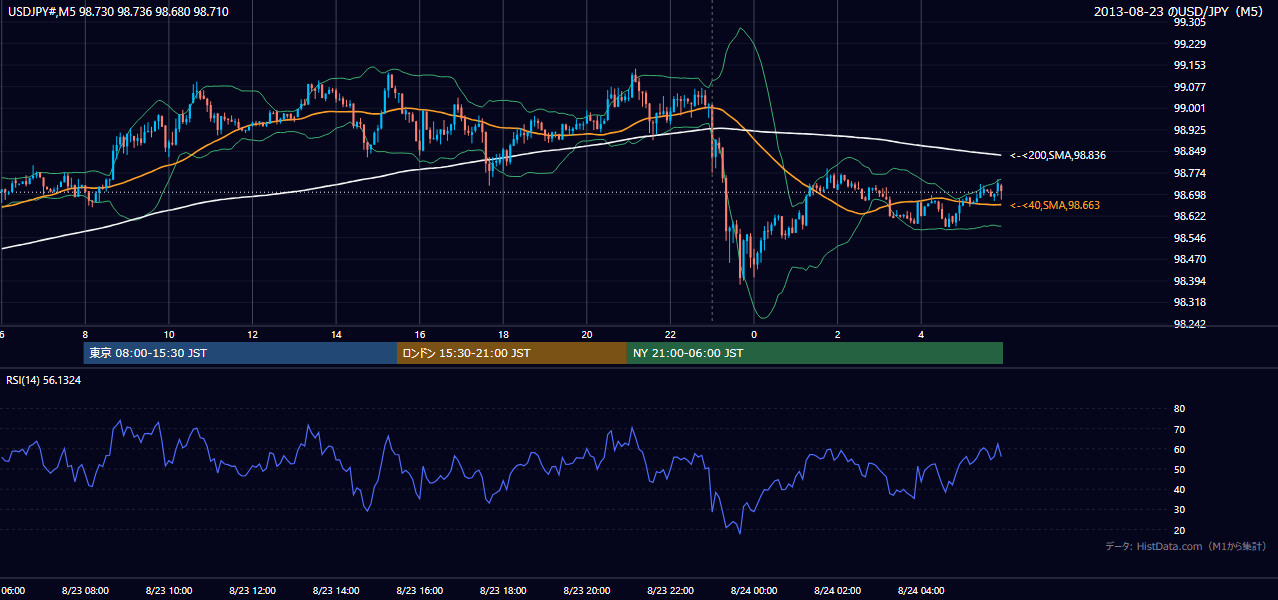
Task: Click the 99.153 price axis label
Action: coord(1188,66)
